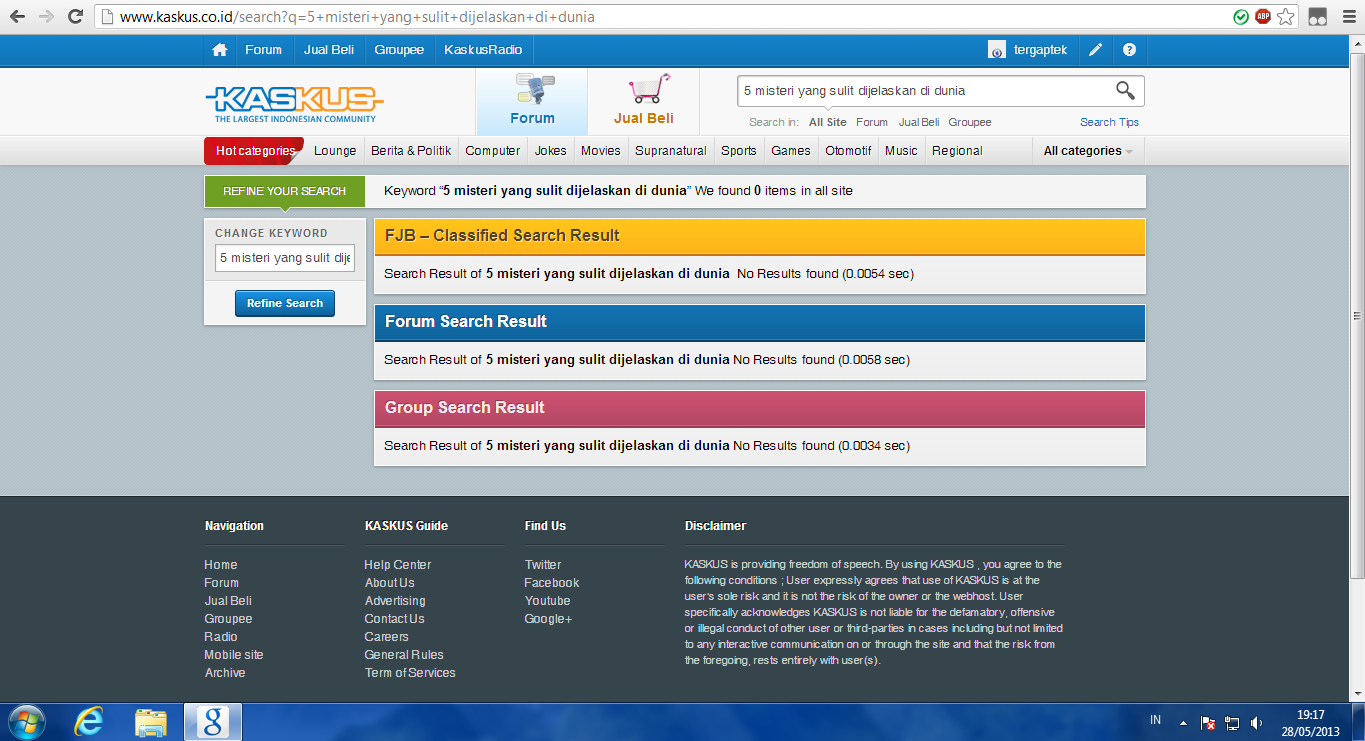Open the Forum section icon tab
1365x741 pixels.
(532, 101)
